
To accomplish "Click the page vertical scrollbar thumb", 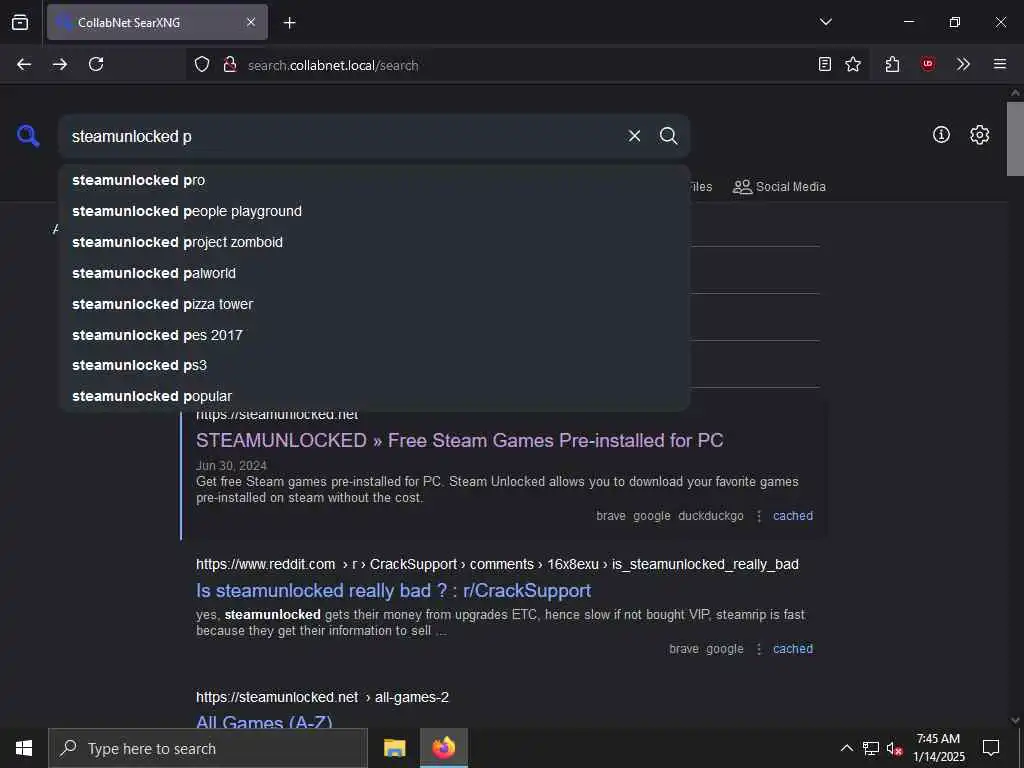I will click(x=1015, y=138).
